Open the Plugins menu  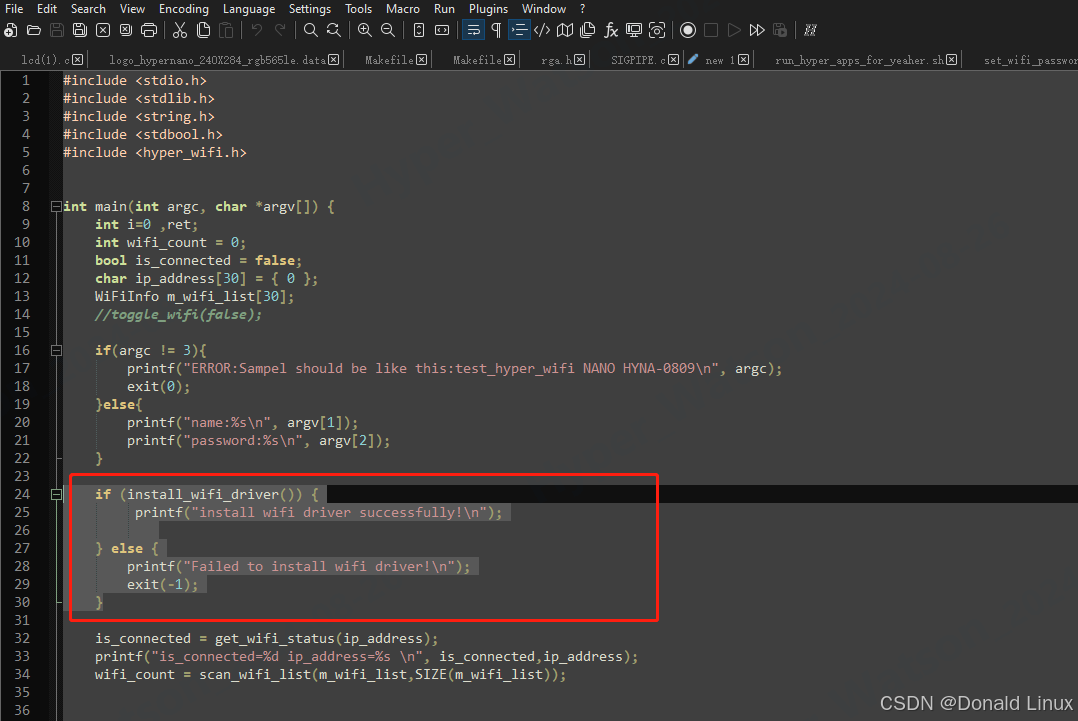488,9
